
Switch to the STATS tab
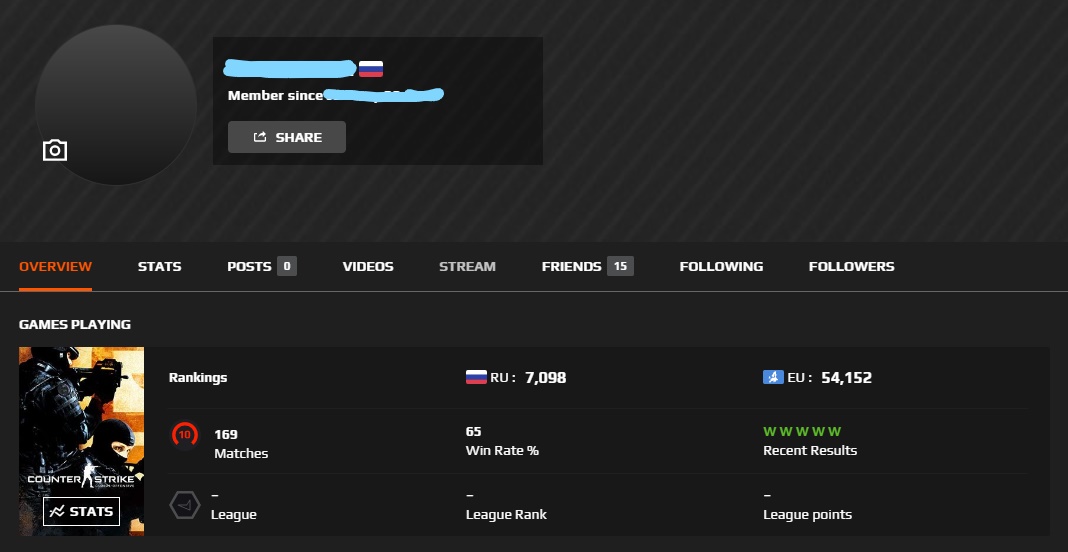coord(159,266)
